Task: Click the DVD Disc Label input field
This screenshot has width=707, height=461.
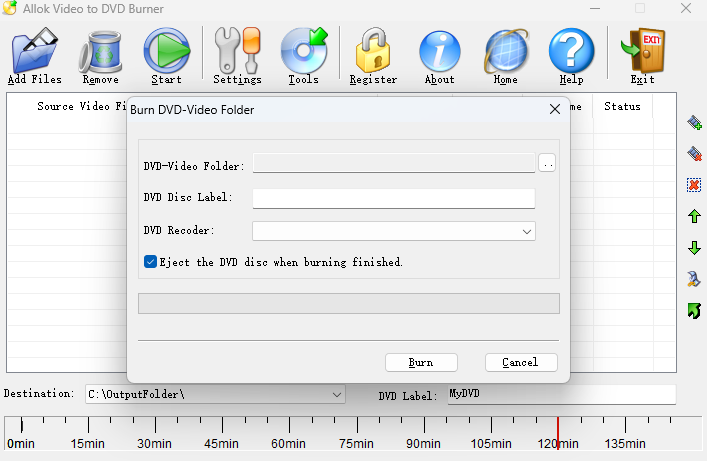Action: tap(394, 198)
